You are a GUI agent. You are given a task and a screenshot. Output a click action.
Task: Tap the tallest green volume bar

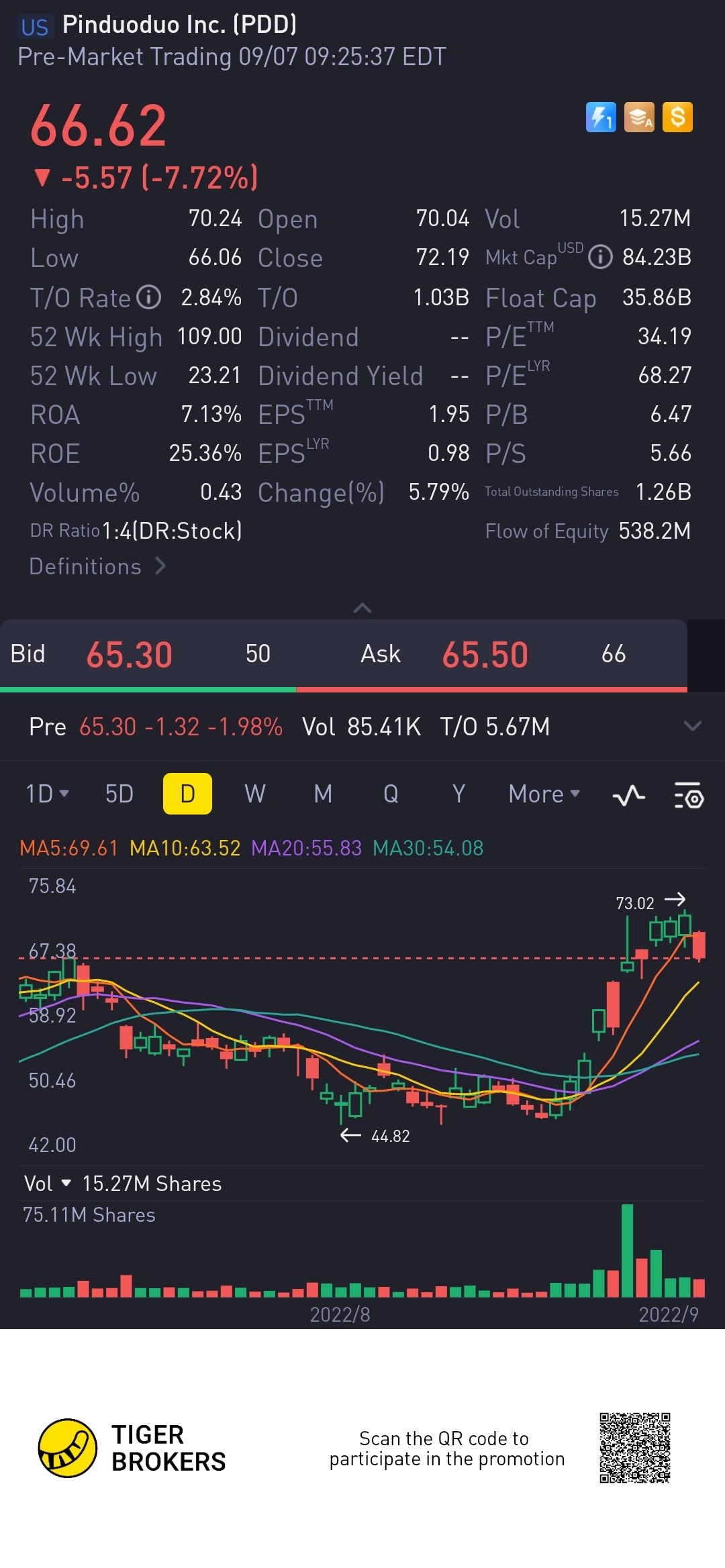pyautogui.click(x=627, y=1251)
